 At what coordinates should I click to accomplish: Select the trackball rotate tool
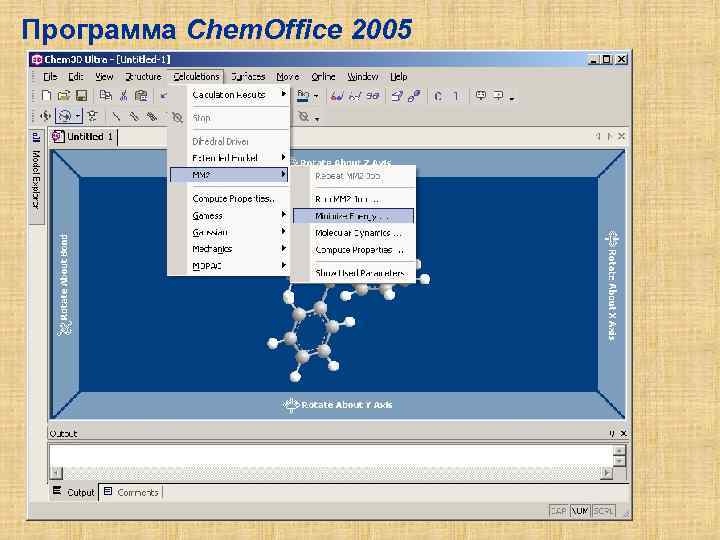tap(64, 116)
